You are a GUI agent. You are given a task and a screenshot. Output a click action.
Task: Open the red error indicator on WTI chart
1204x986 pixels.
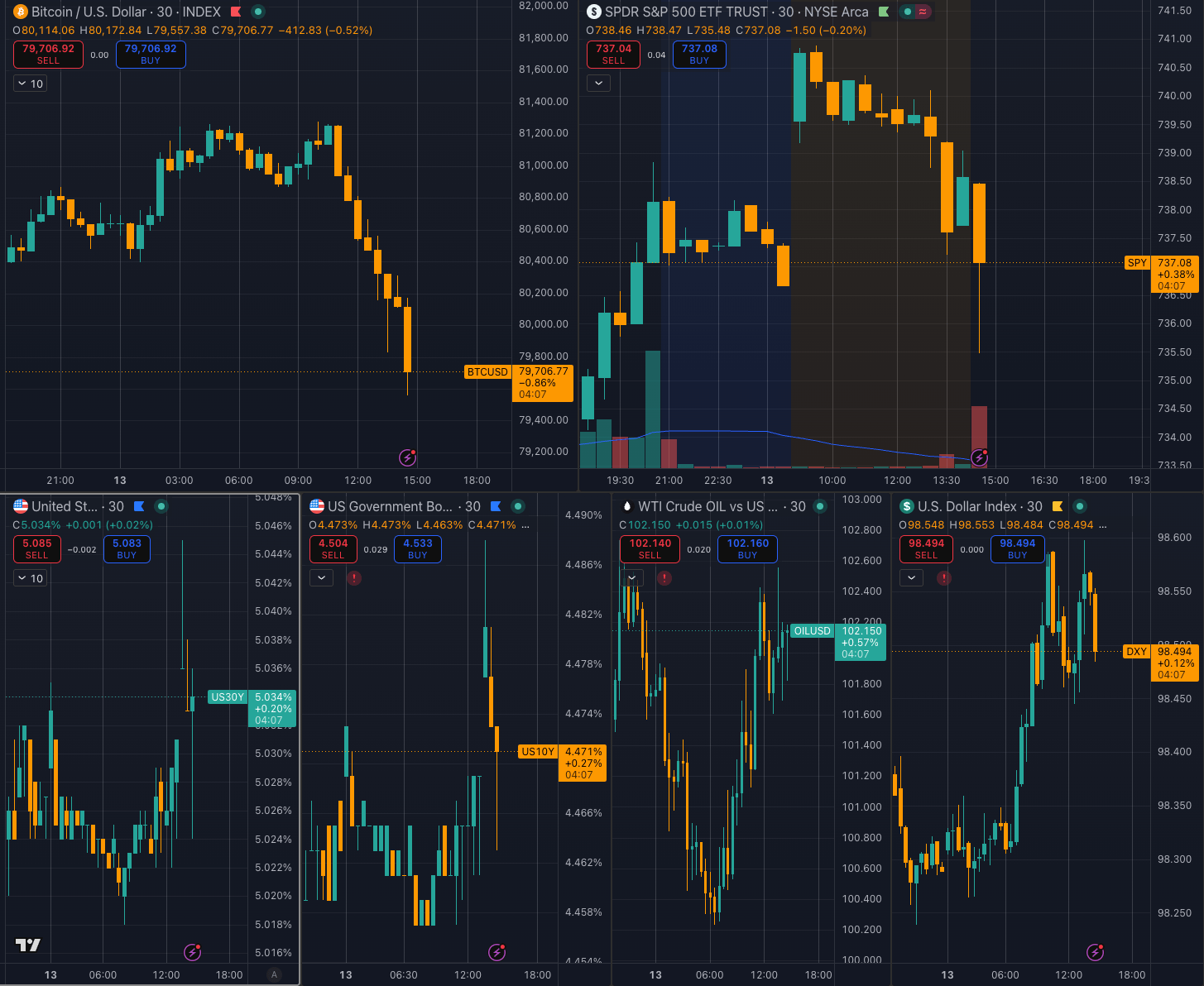[x=664, y=577]
